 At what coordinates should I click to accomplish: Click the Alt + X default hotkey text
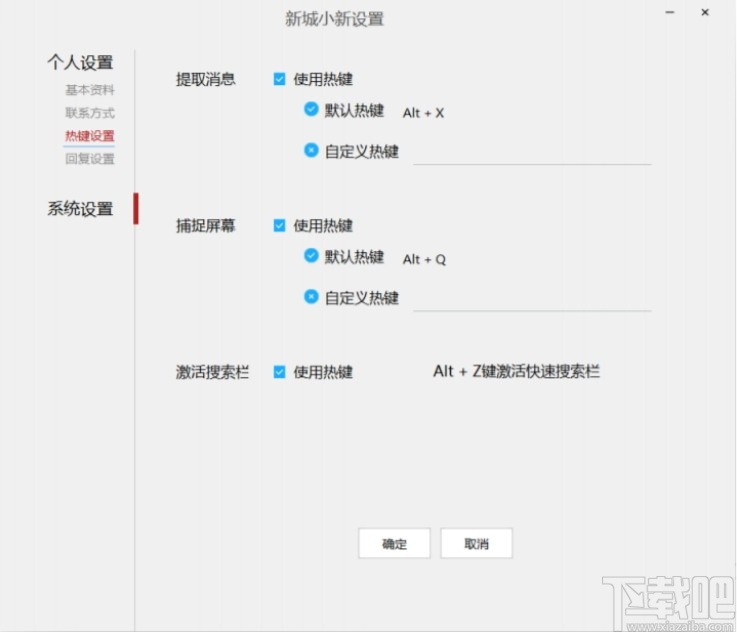point(423,113)
